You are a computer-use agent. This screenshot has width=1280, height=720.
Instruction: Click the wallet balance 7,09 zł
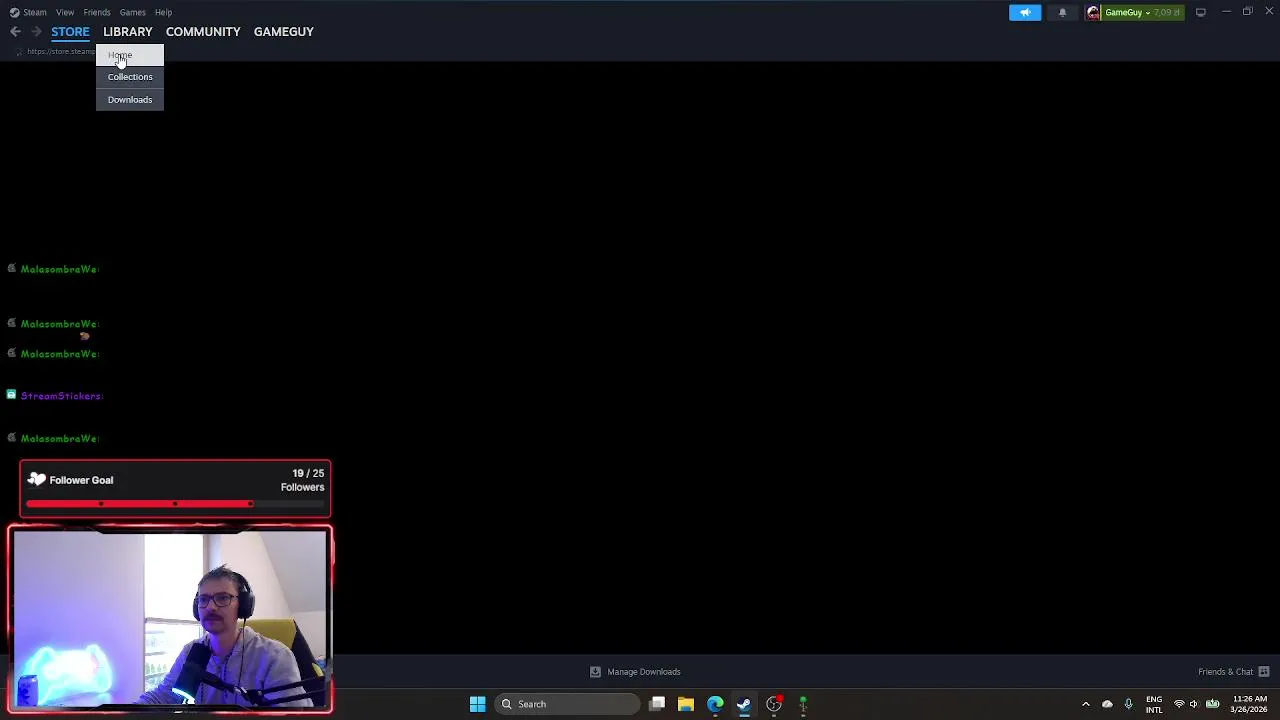click(1167, 13)
